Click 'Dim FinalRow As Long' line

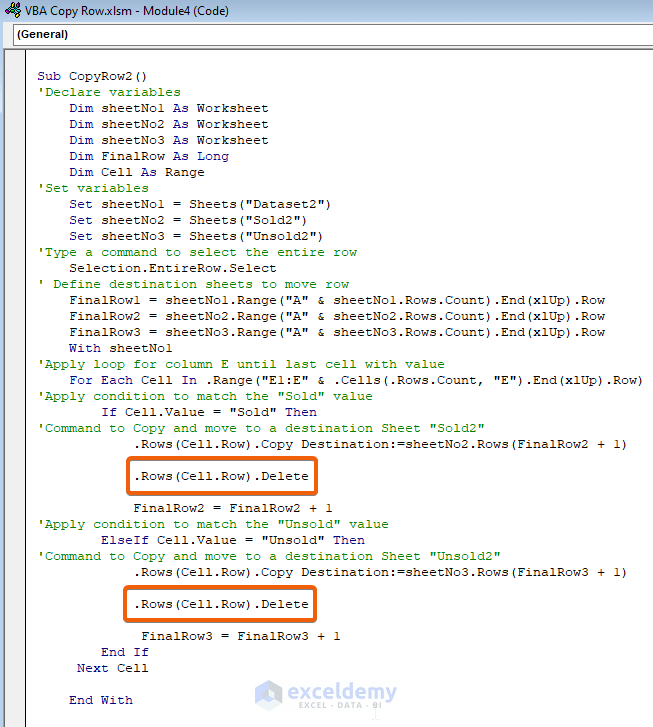tap(149, 156)
